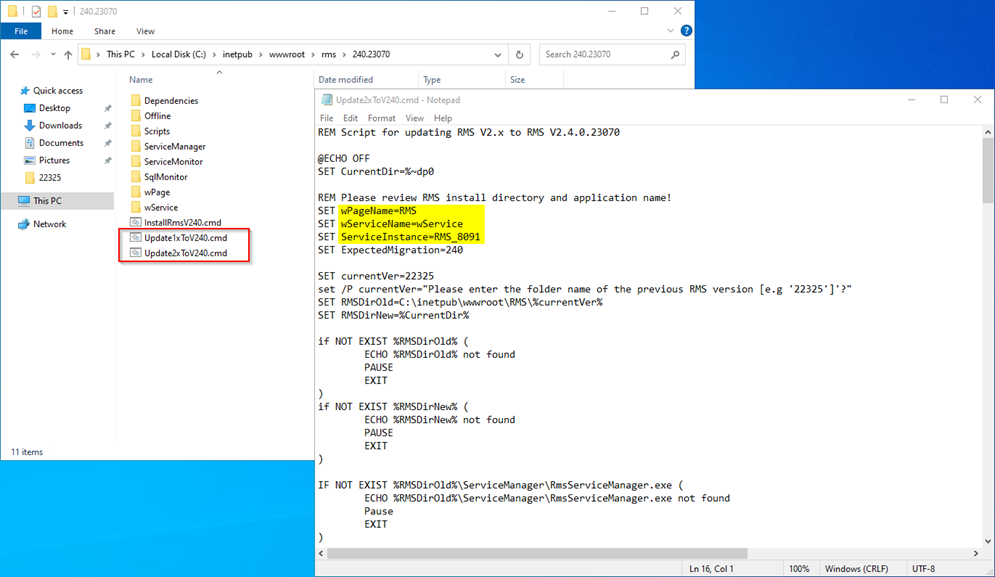This screenshot has width=995, height=577.
Task: Open the 22325 folder in Quick access
Action: [x=49, y=178]
